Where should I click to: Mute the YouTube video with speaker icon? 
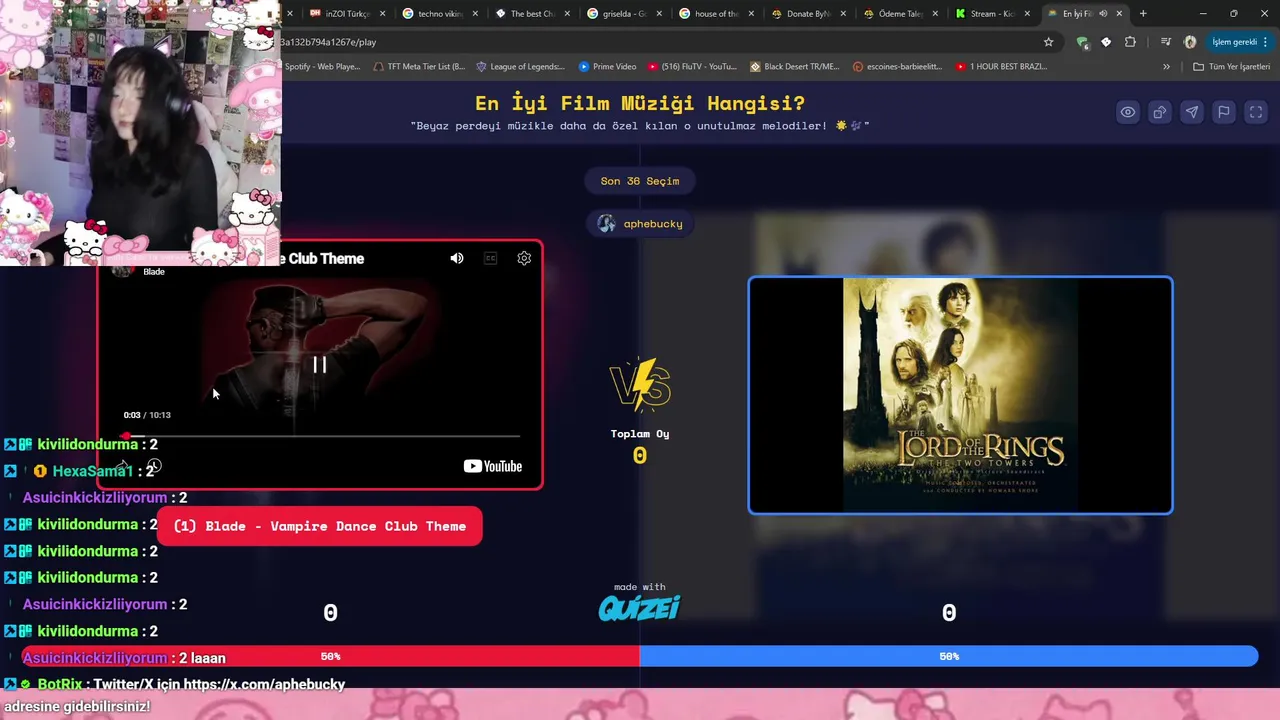[x=457, y=258]
